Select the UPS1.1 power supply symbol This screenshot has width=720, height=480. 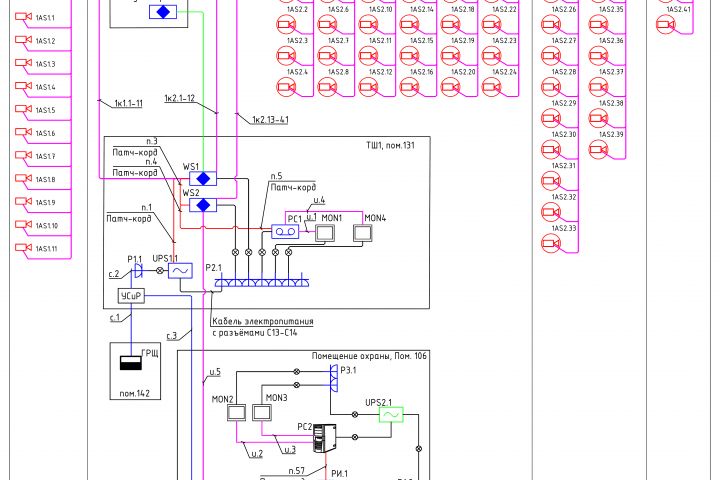180,271
